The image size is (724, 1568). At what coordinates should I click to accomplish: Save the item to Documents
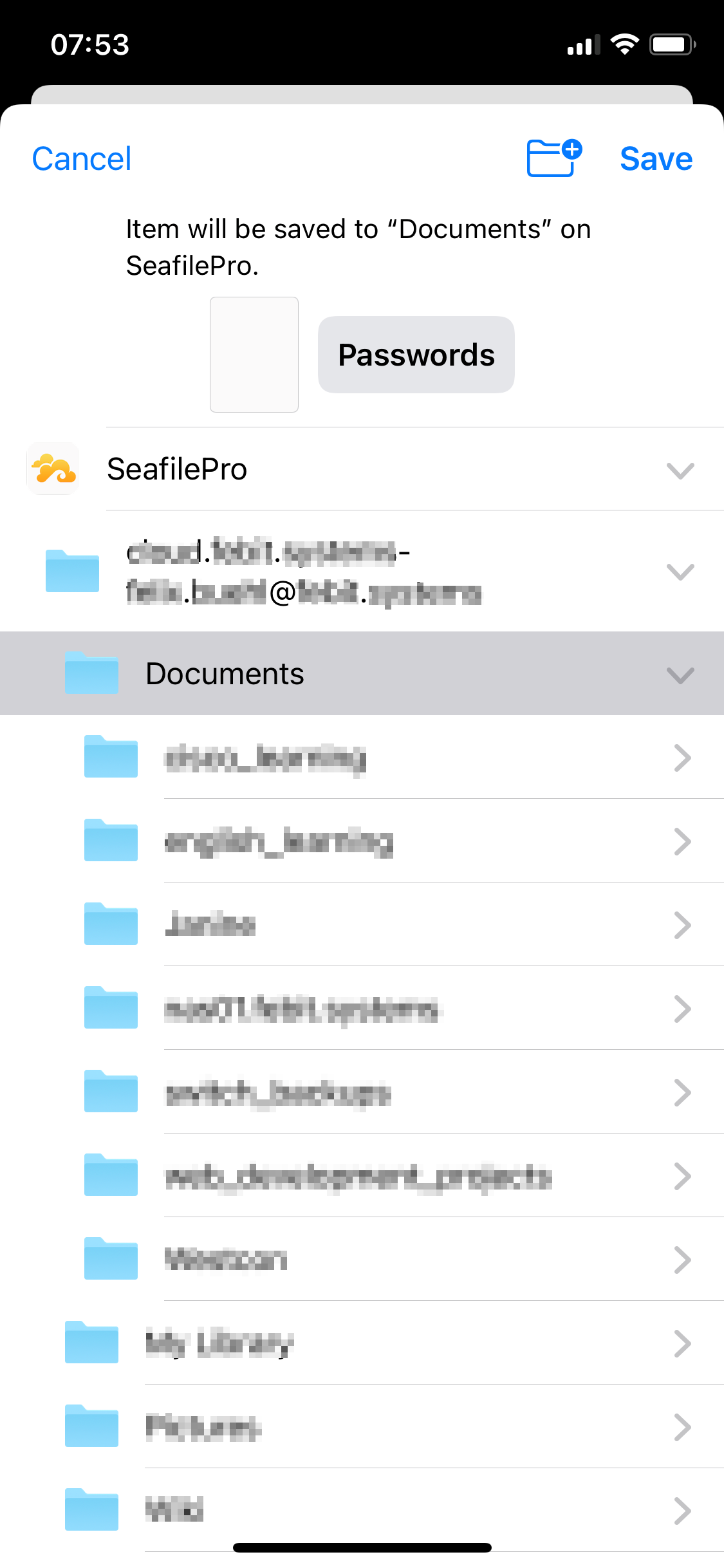(656, 158)
